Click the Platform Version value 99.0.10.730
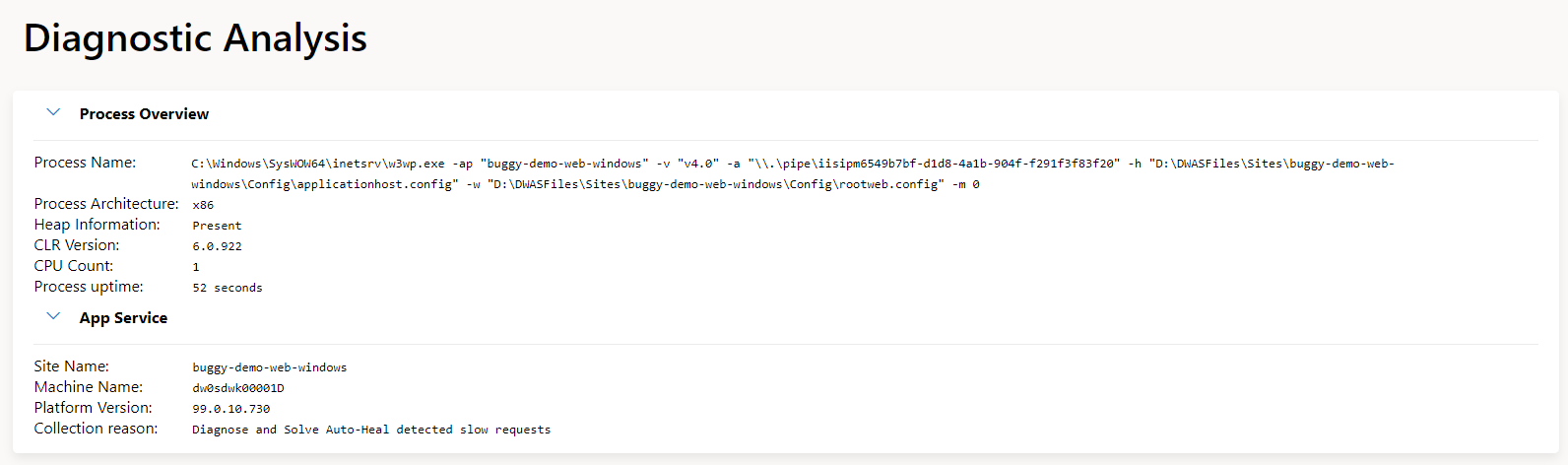The height and width of the screenshot is (465, 1568). click(231, 409)
